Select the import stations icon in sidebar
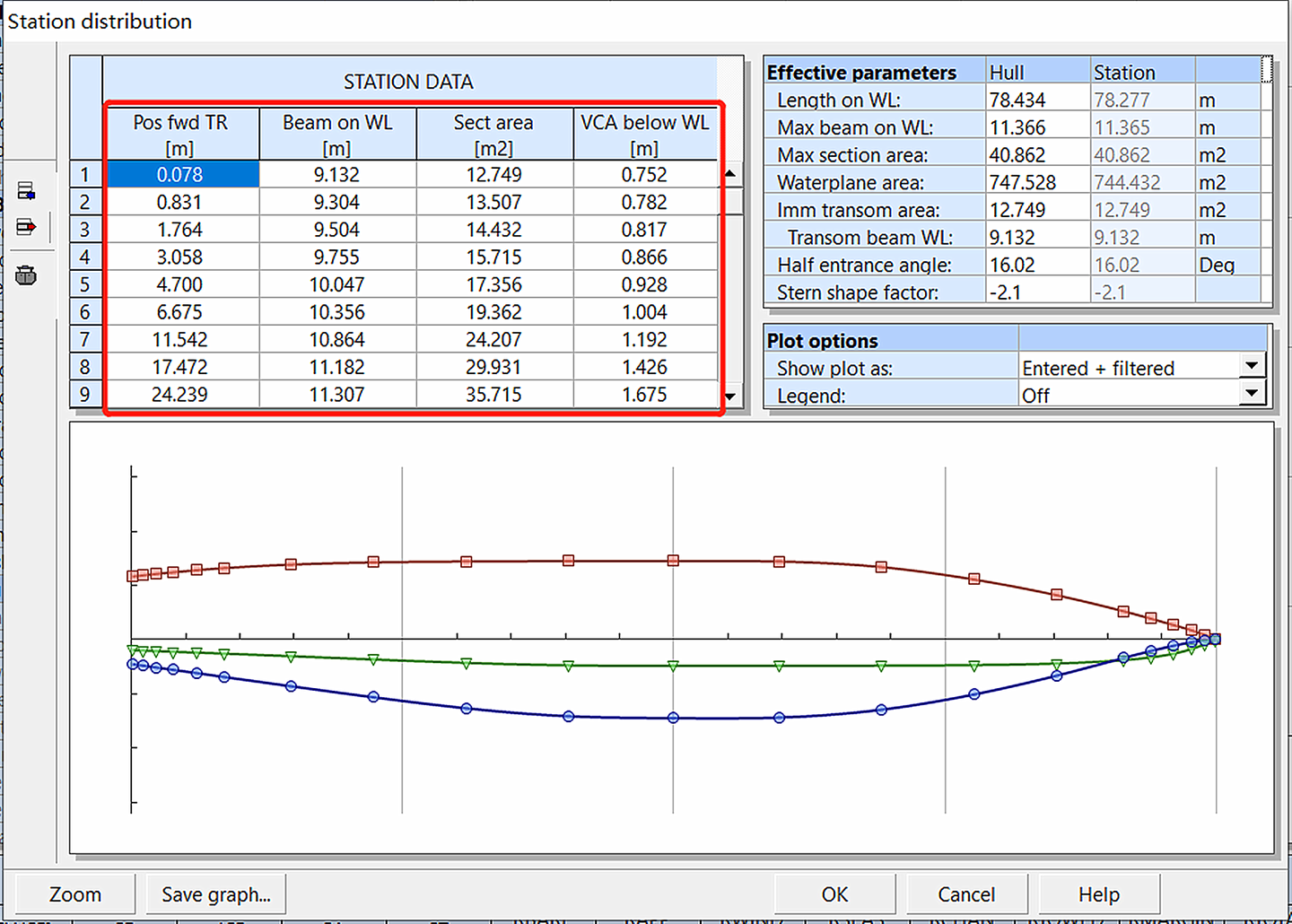The image size is (1292, 924). coord(27,190)
